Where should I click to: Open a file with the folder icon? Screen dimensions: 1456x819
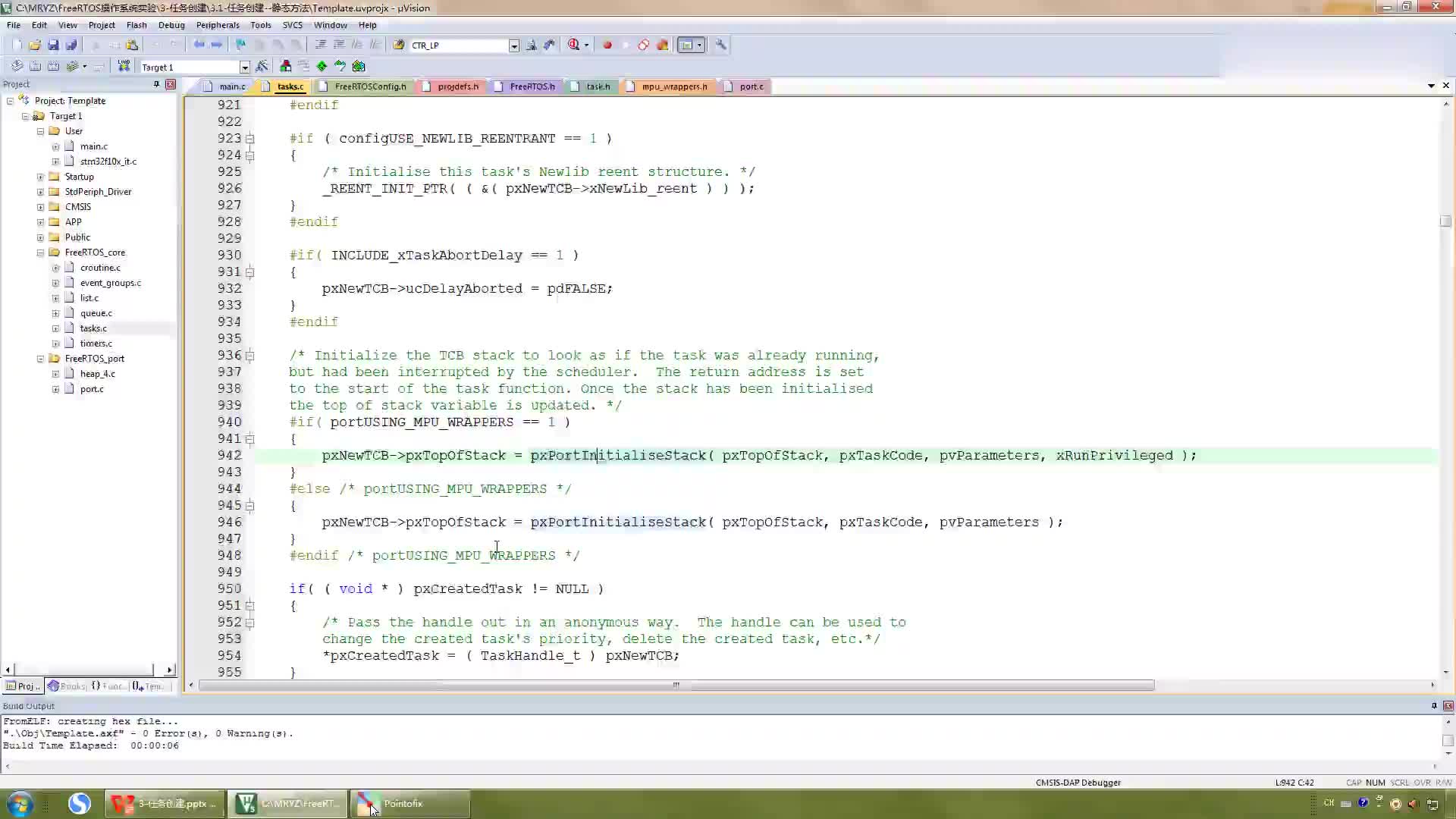tap(35, 45)
